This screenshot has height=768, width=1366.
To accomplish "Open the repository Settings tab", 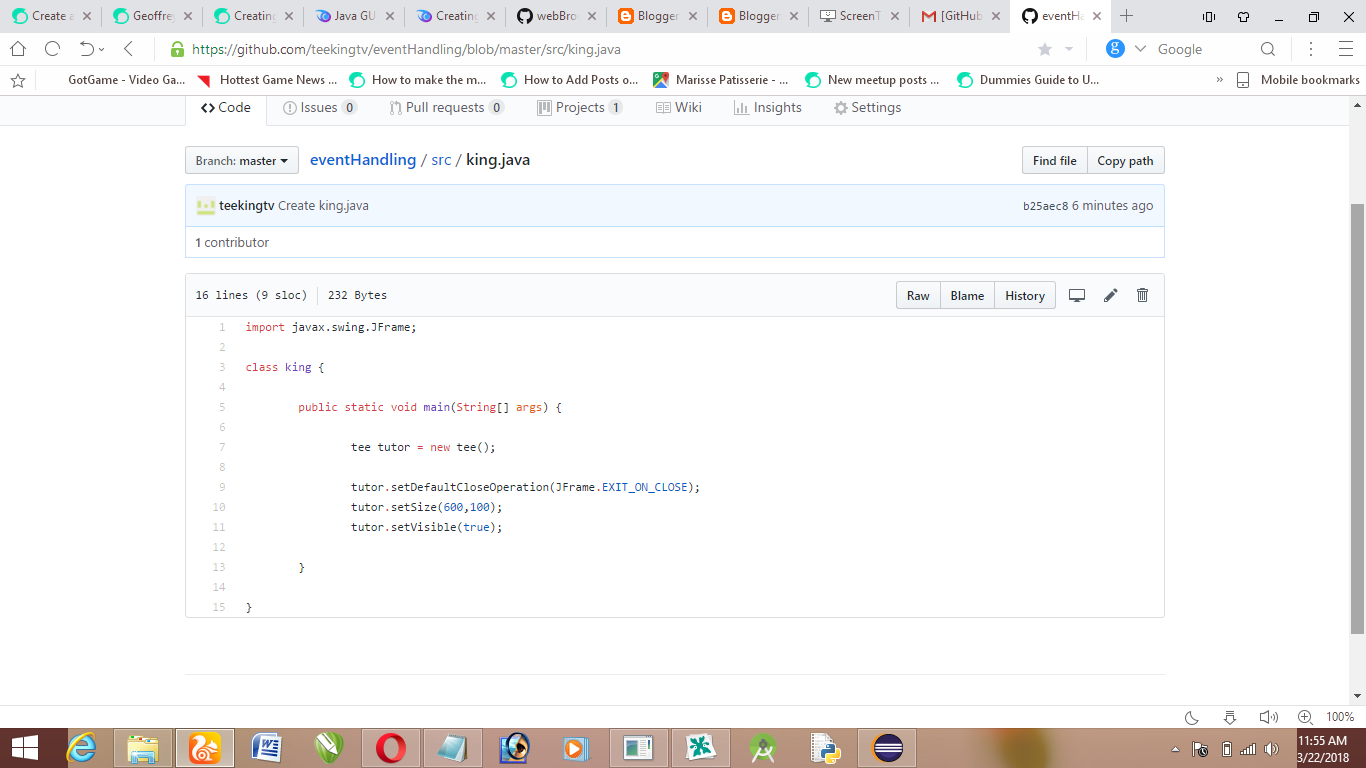I will point(867,107).
